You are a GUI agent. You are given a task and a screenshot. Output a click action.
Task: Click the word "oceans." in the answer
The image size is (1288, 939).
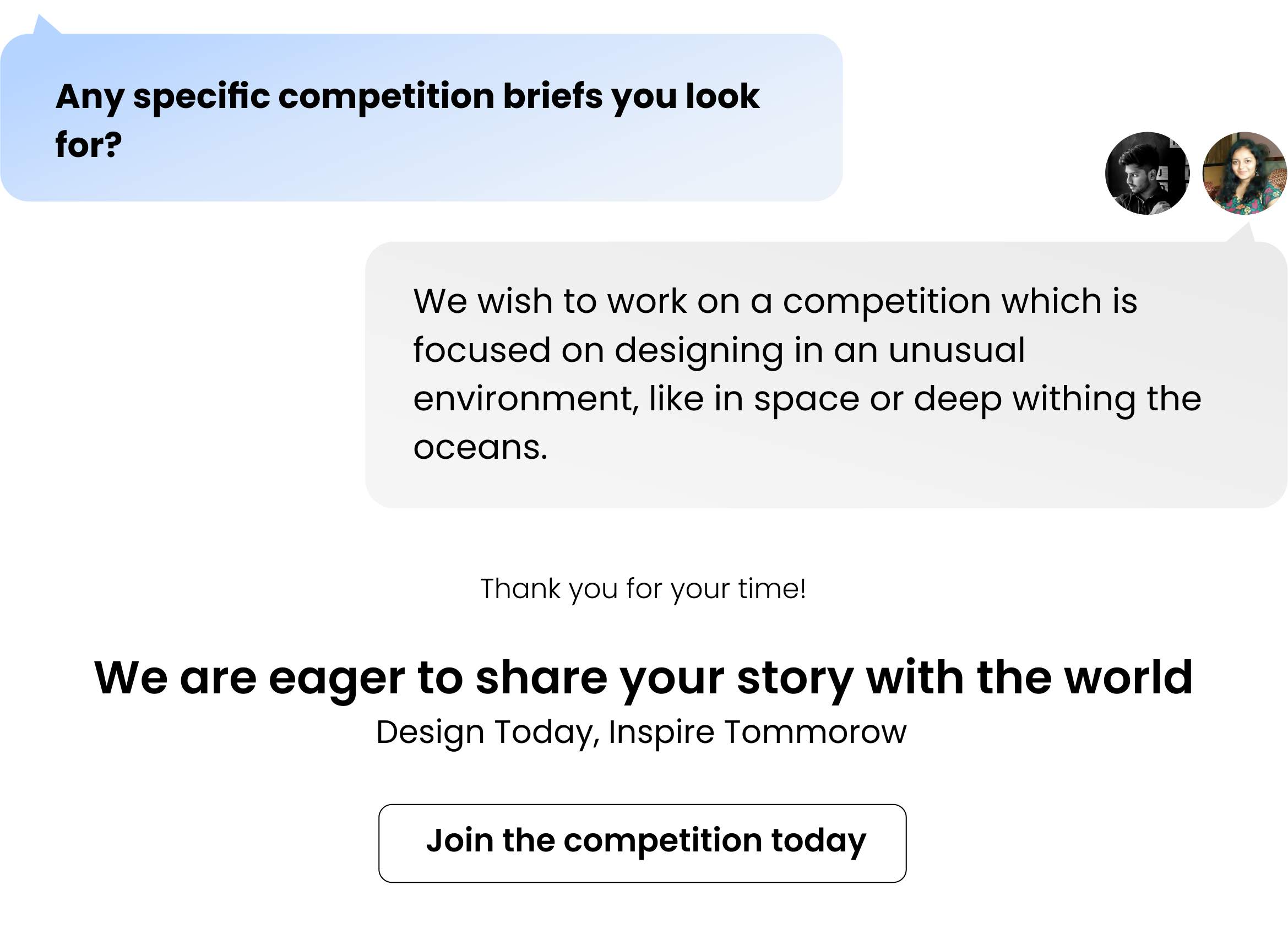(480, 447)
